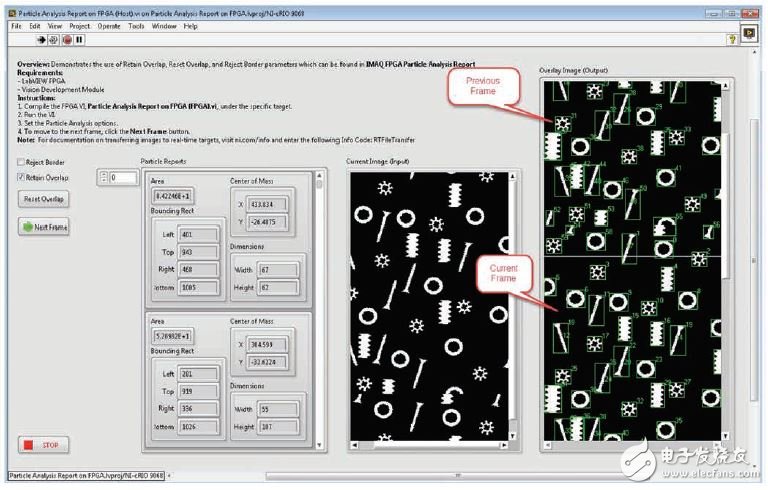The width and height of the screenshot is (768, 490).
Task: Click the Overlay Image scrollbar up arrow
Action: [x=726, y=84]
